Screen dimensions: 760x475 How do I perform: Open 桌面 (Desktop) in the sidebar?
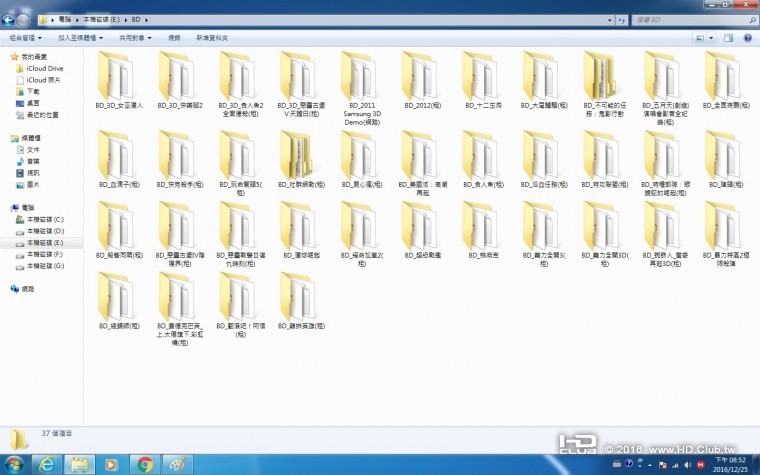click(x=33, y=103)
